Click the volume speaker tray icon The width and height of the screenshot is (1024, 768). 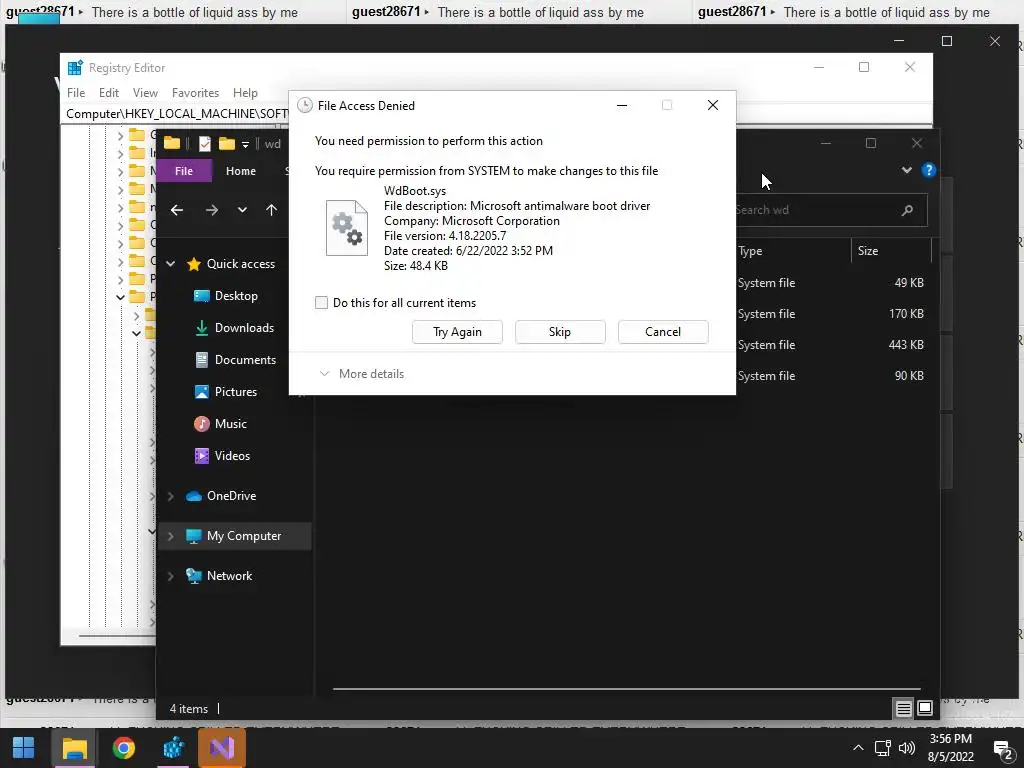click(906, 748)
